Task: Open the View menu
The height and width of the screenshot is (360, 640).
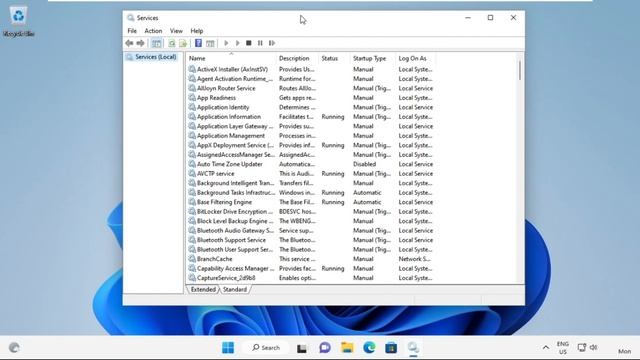Action: [x=176, y=31]
